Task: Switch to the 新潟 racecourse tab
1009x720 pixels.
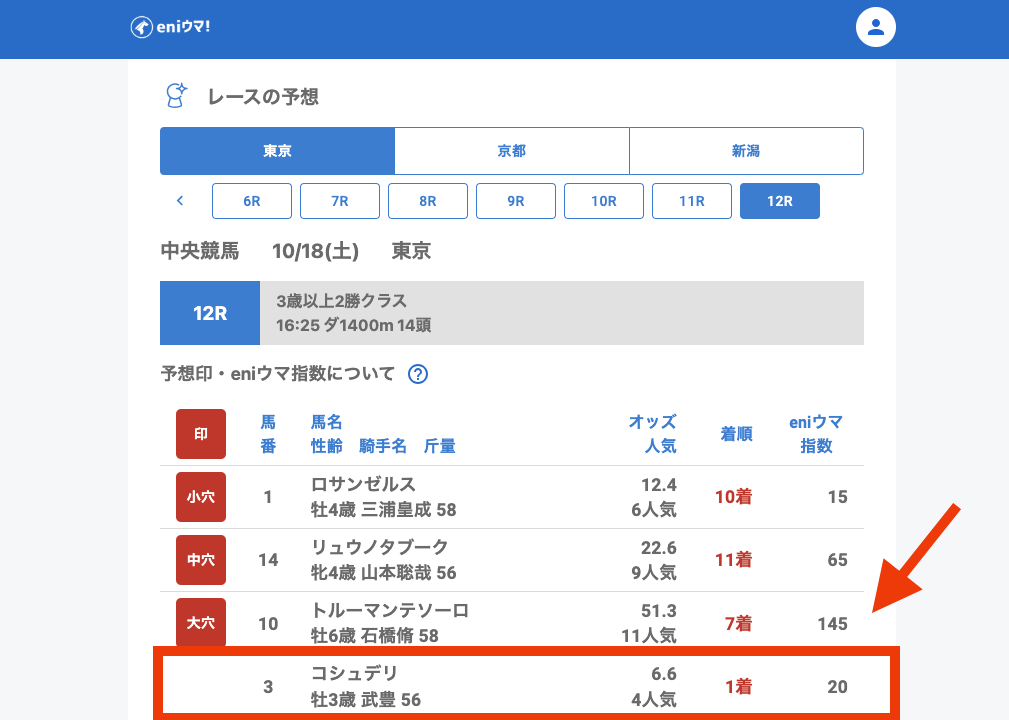Action: click(x=746, y=151)
